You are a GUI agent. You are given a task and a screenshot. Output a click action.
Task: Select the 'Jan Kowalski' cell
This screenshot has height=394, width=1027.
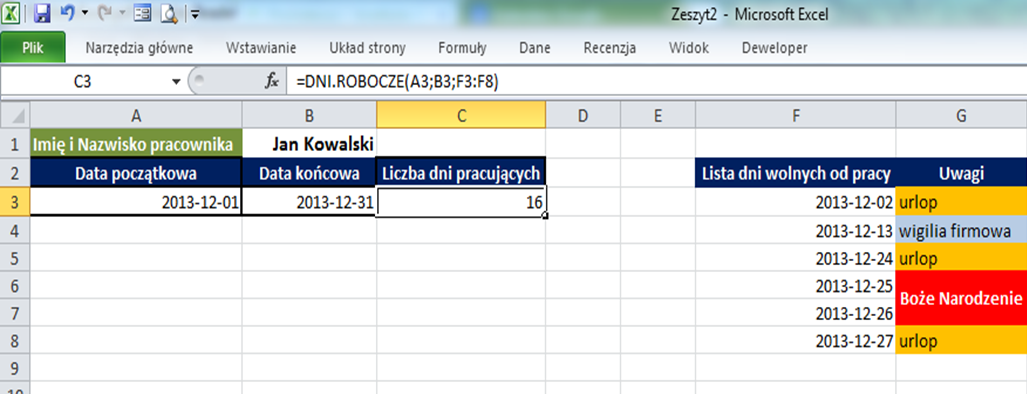309,144
